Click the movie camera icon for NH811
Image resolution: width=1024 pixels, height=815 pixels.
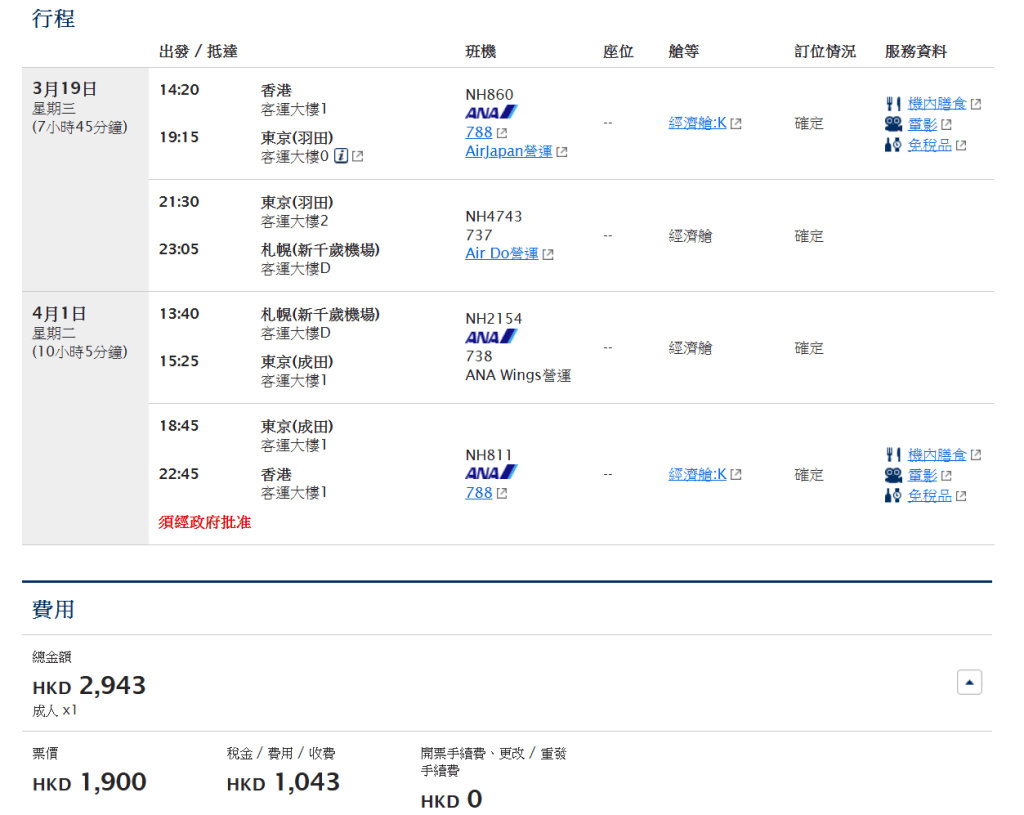(x=893, y=475)
